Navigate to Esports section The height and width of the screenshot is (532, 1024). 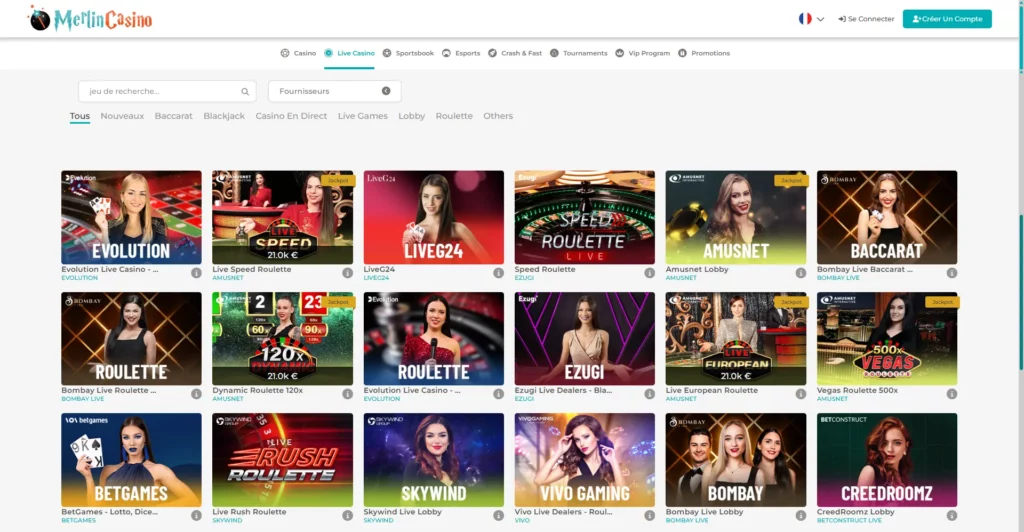[x=461, y=53]
